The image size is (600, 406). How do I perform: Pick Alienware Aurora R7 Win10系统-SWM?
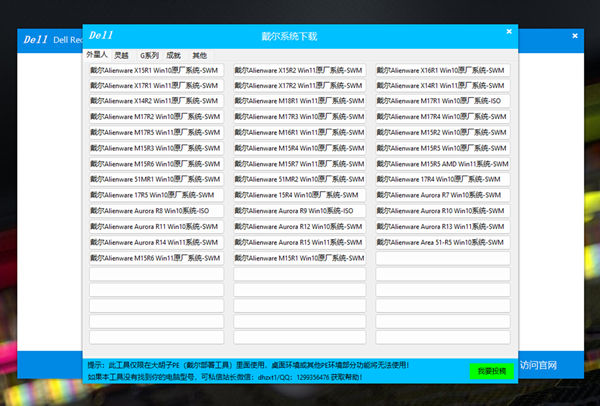click(x=443, y=195)
